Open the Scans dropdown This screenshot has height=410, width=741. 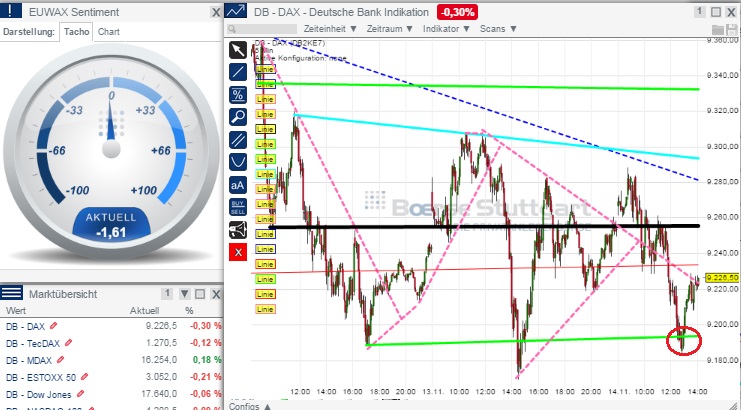[x=498, y=29]
